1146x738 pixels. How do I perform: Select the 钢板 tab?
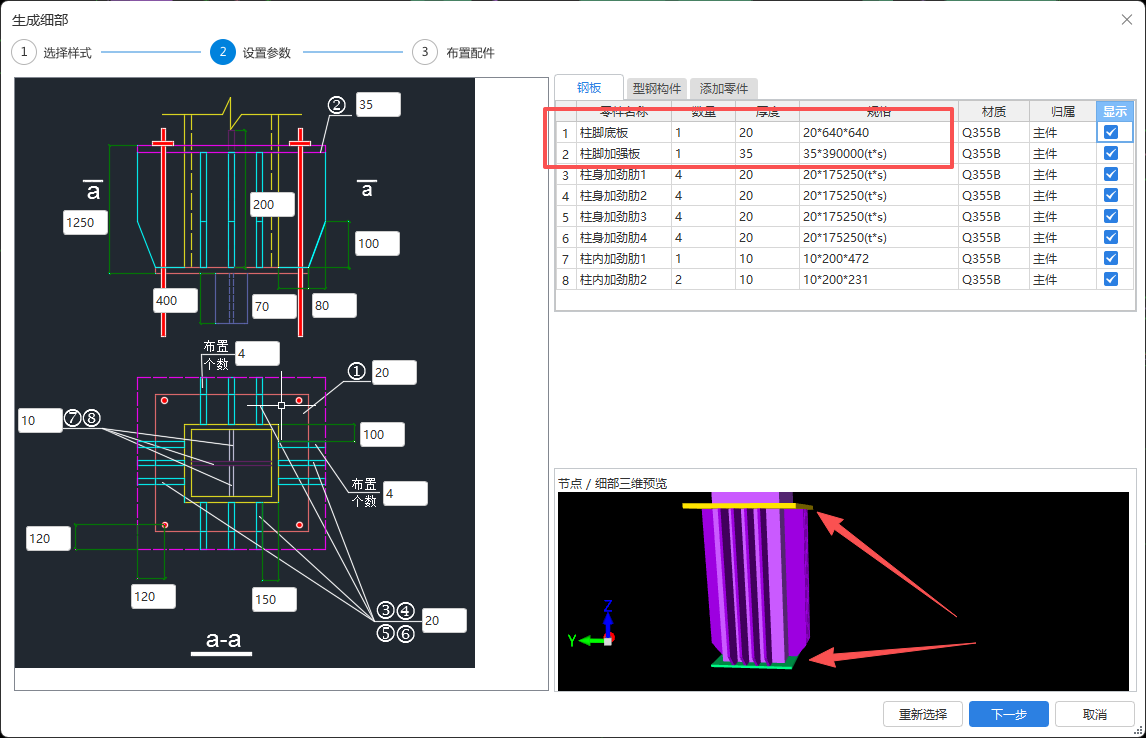(589, 88)
